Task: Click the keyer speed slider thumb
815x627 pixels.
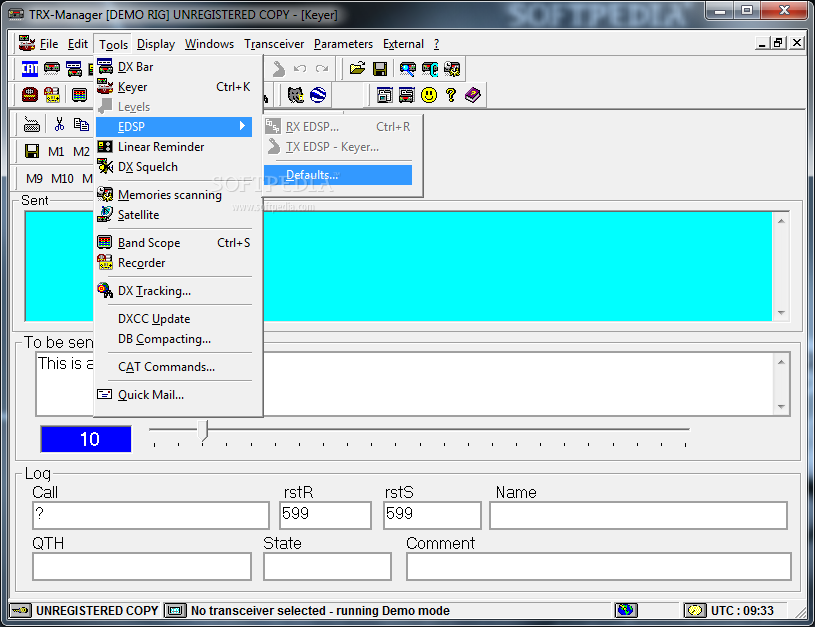Action: coord(203,430)
